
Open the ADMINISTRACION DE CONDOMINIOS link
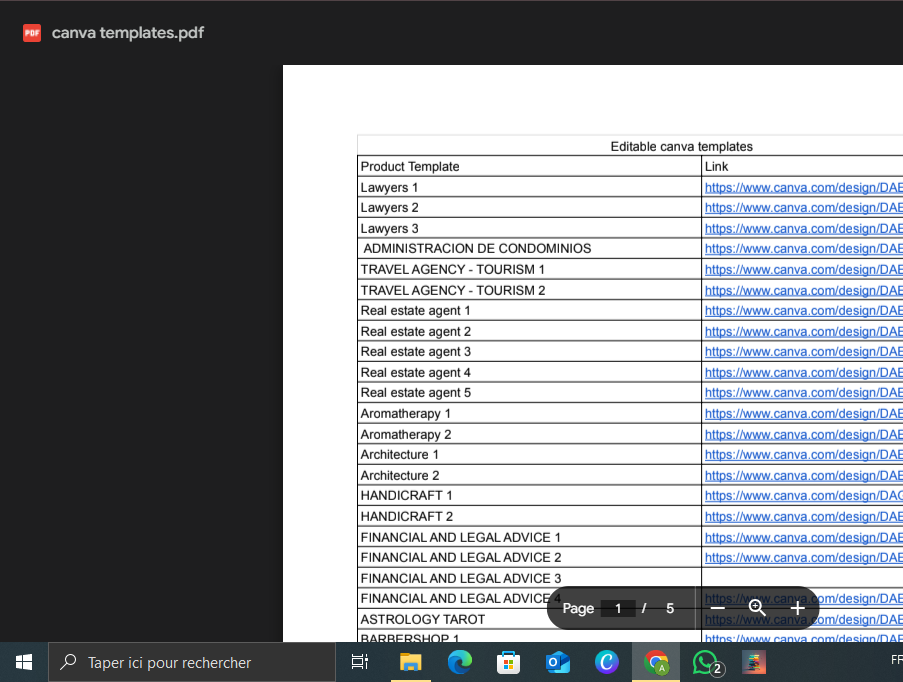(804, 249)
